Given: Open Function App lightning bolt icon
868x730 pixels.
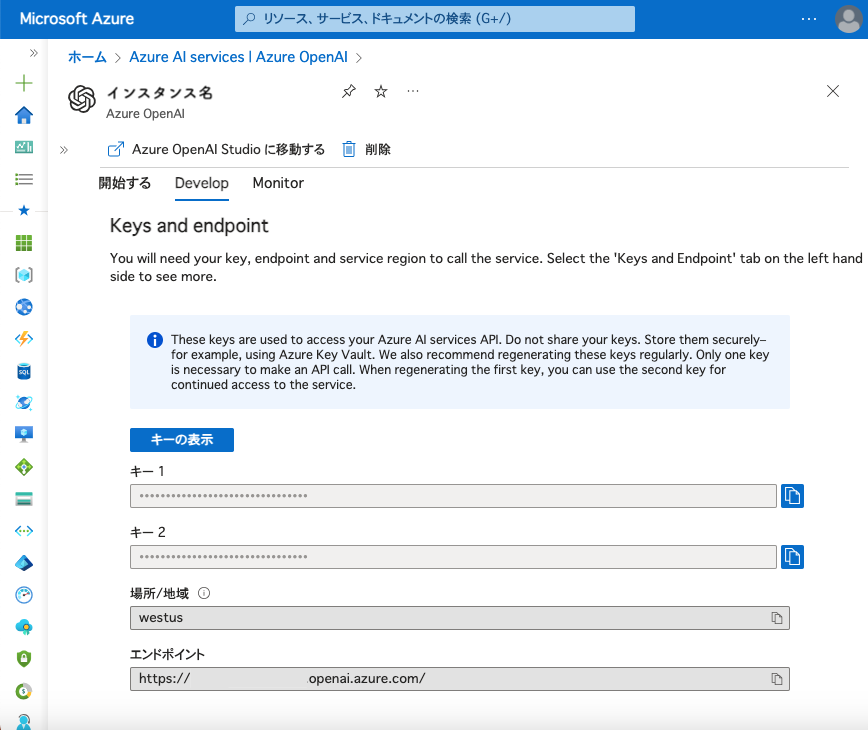Looking at the screenshot, I should tap(24, 339).
